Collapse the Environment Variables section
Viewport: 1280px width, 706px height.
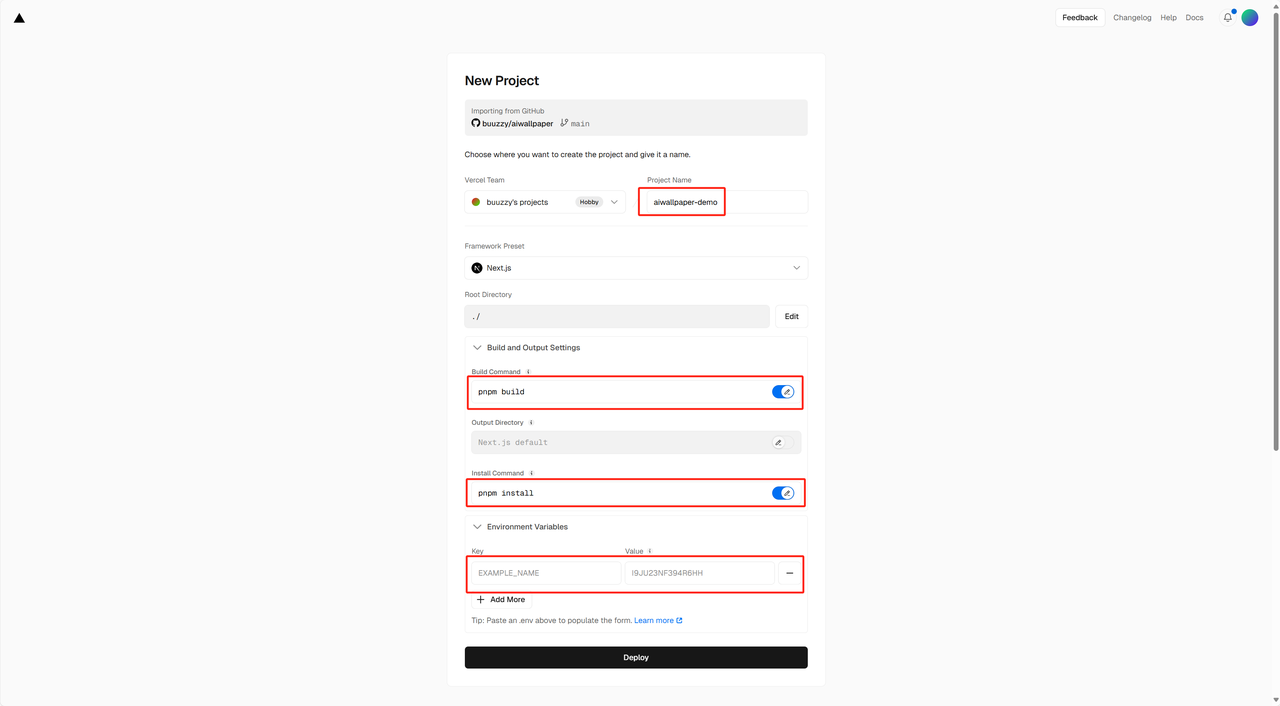coord(520,527)
